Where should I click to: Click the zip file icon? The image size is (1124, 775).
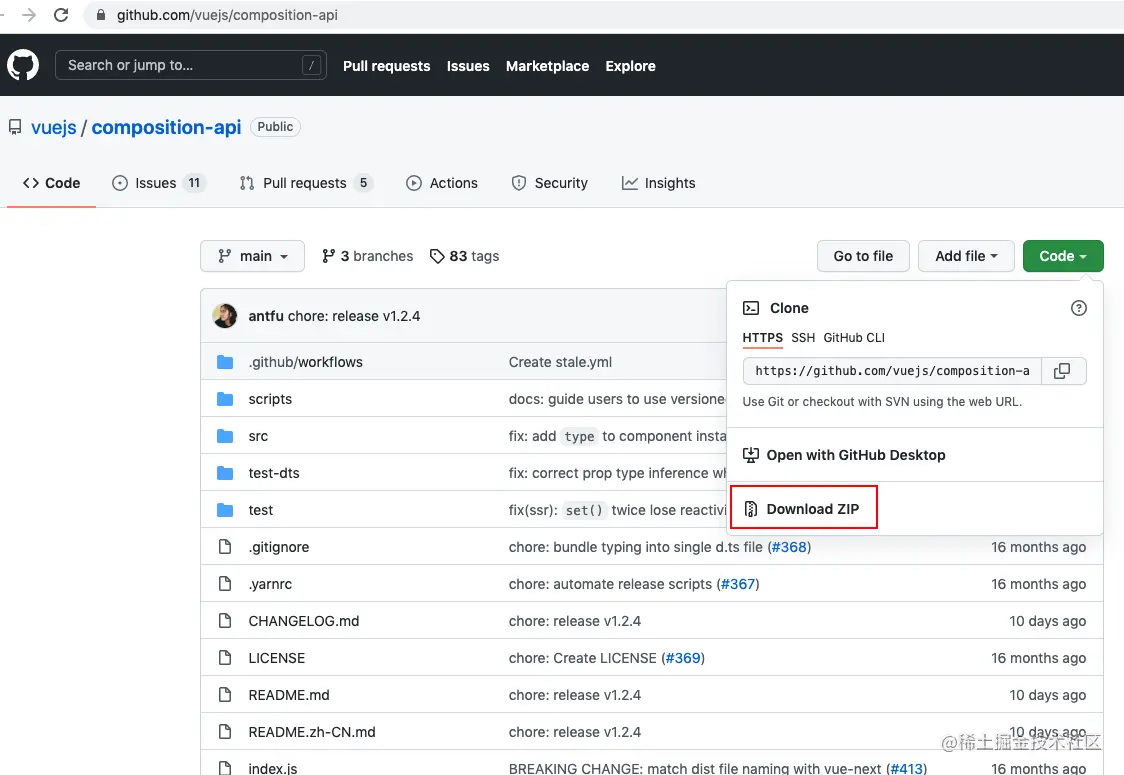click(x=751, y=509)
